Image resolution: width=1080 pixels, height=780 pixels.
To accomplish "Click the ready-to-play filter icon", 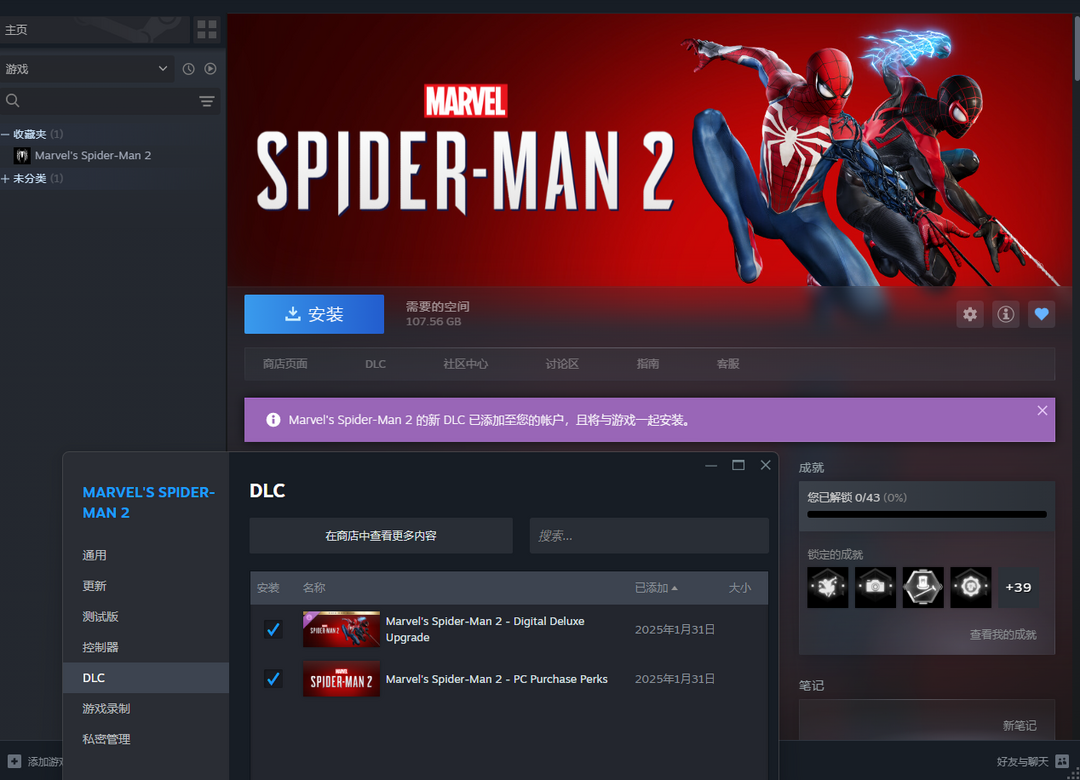I will pos(210,69).
